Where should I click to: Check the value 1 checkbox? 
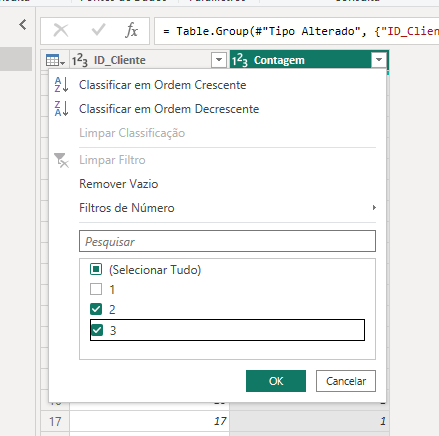coord(96,289)
